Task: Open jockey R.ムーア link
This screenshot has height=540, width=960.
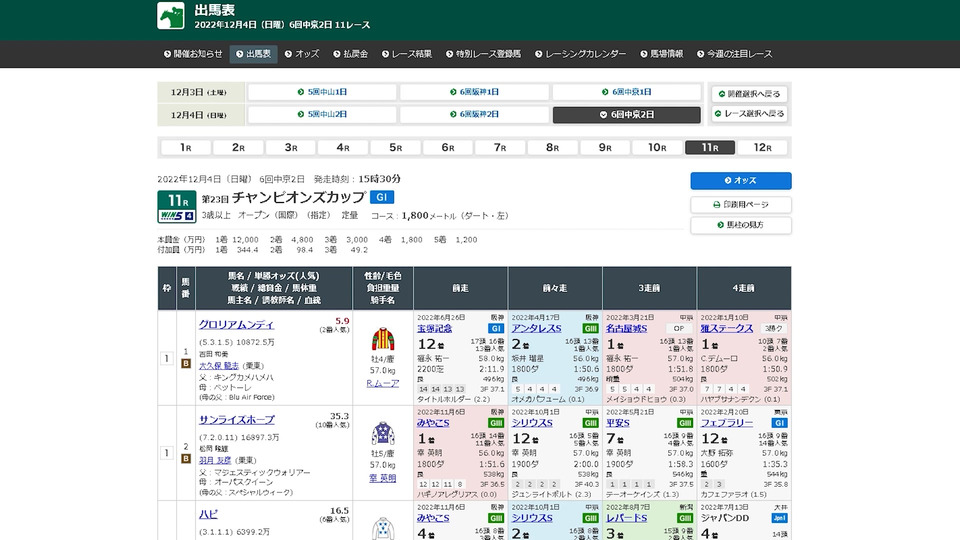Action: click(383, 383)
